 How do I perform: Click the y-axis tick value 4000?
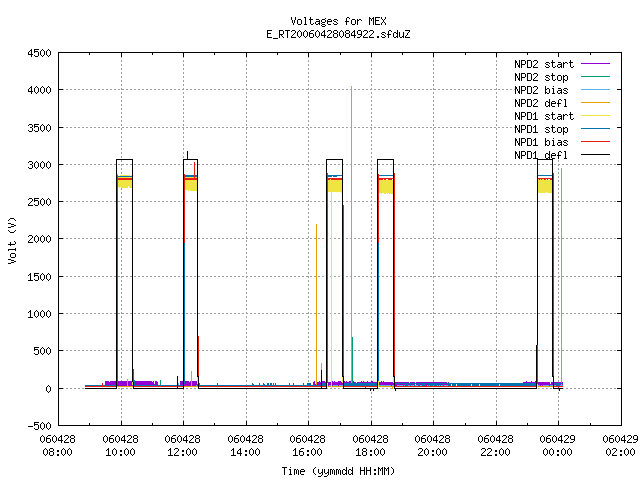39,91
